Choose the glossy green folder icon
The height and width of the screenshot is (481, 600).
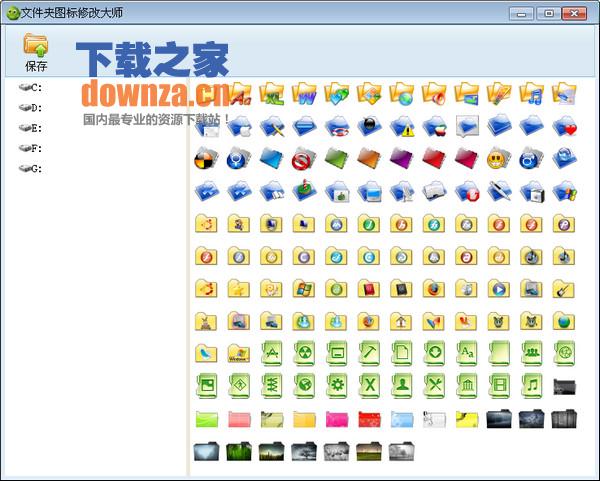[336, 159]
